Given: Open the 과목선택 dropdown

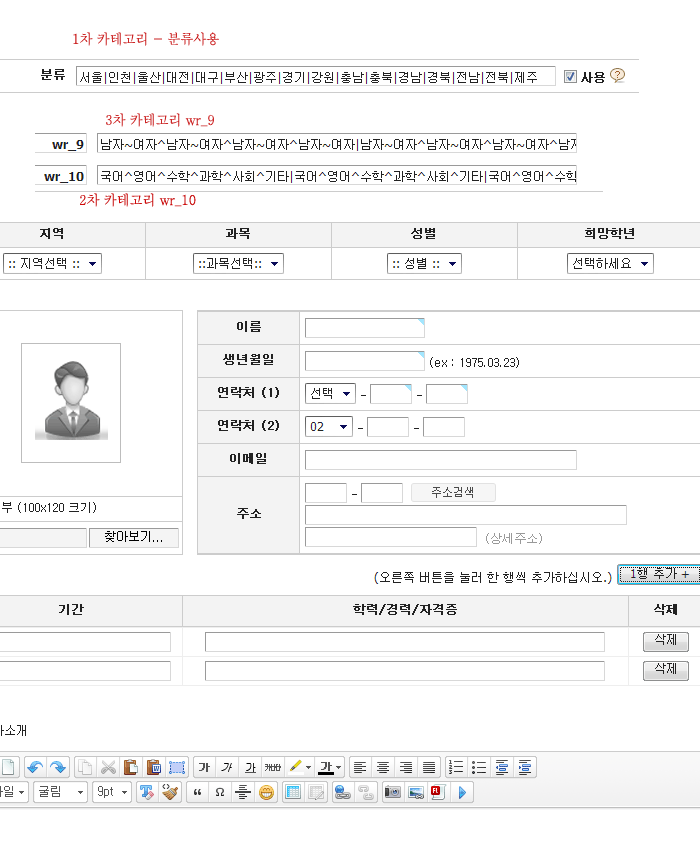Looking at the screenshot, I should [238, 263].
